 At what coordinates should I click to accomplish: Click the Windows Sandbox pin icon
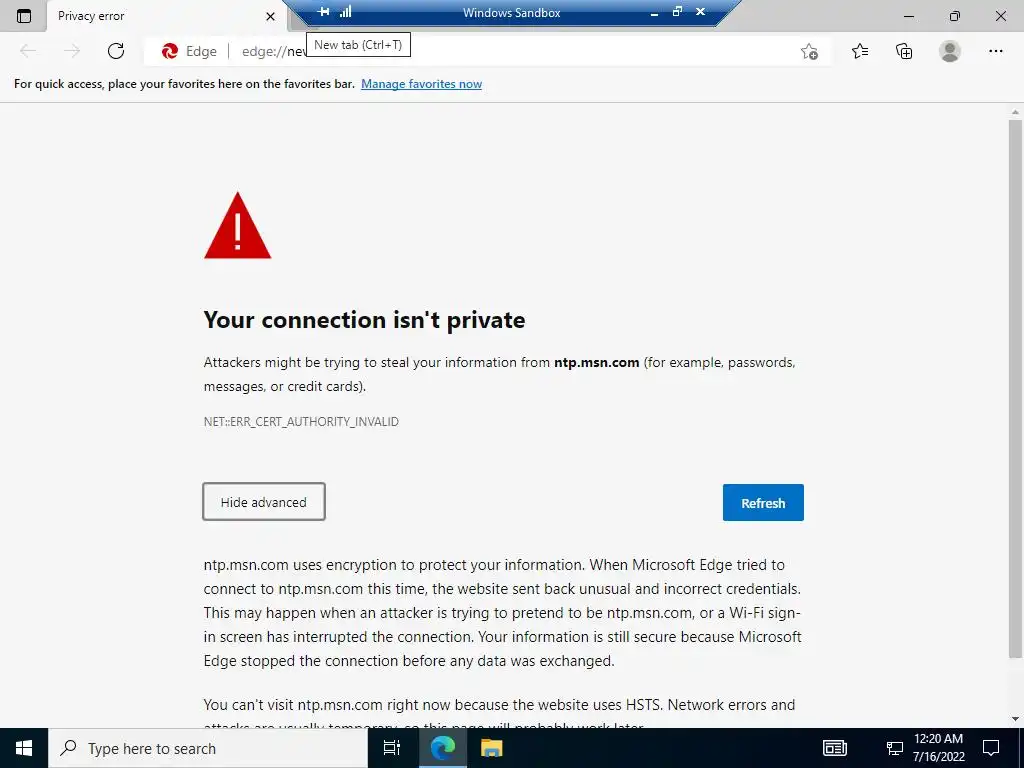[323, 12]
